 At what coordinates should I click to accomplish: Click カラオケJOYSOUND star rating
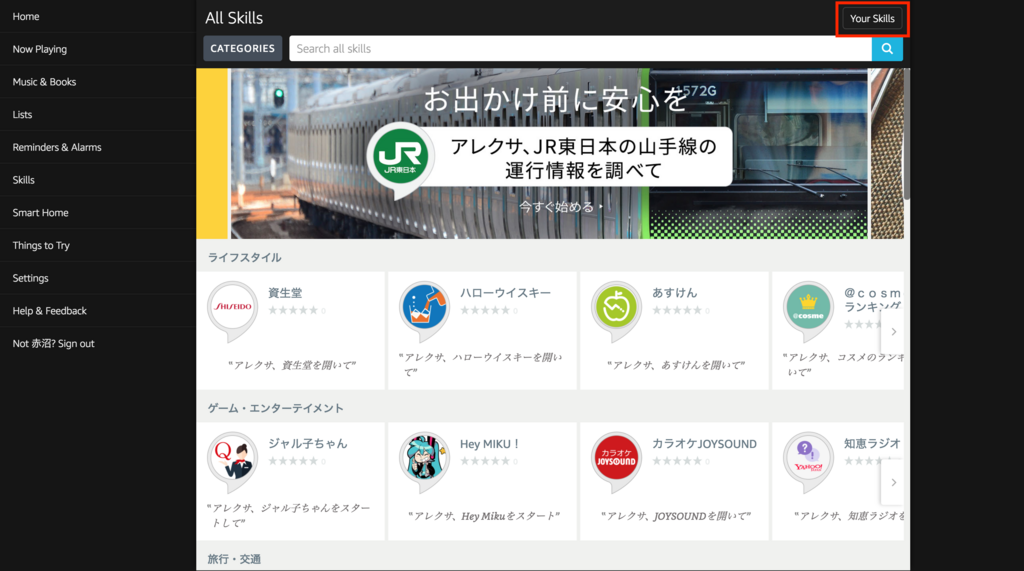(677, 461)
